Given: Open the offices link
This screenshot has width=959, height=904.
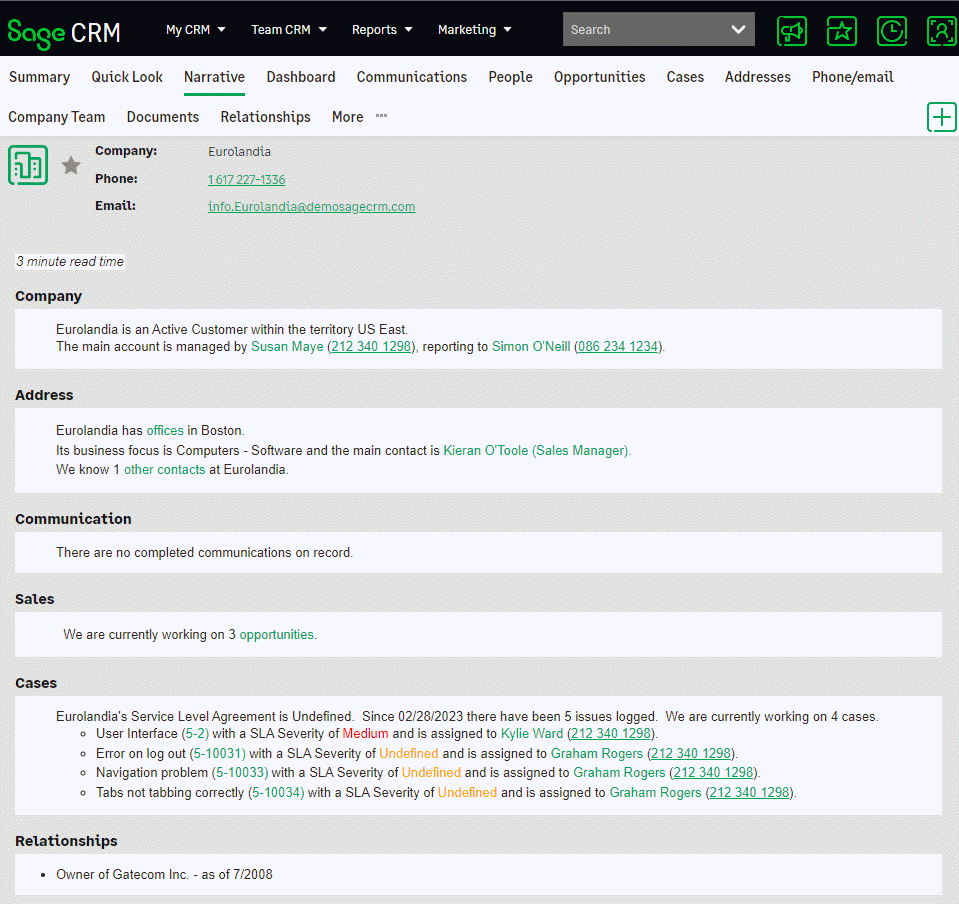Looking at the screenshot, I should coord(165,431).
